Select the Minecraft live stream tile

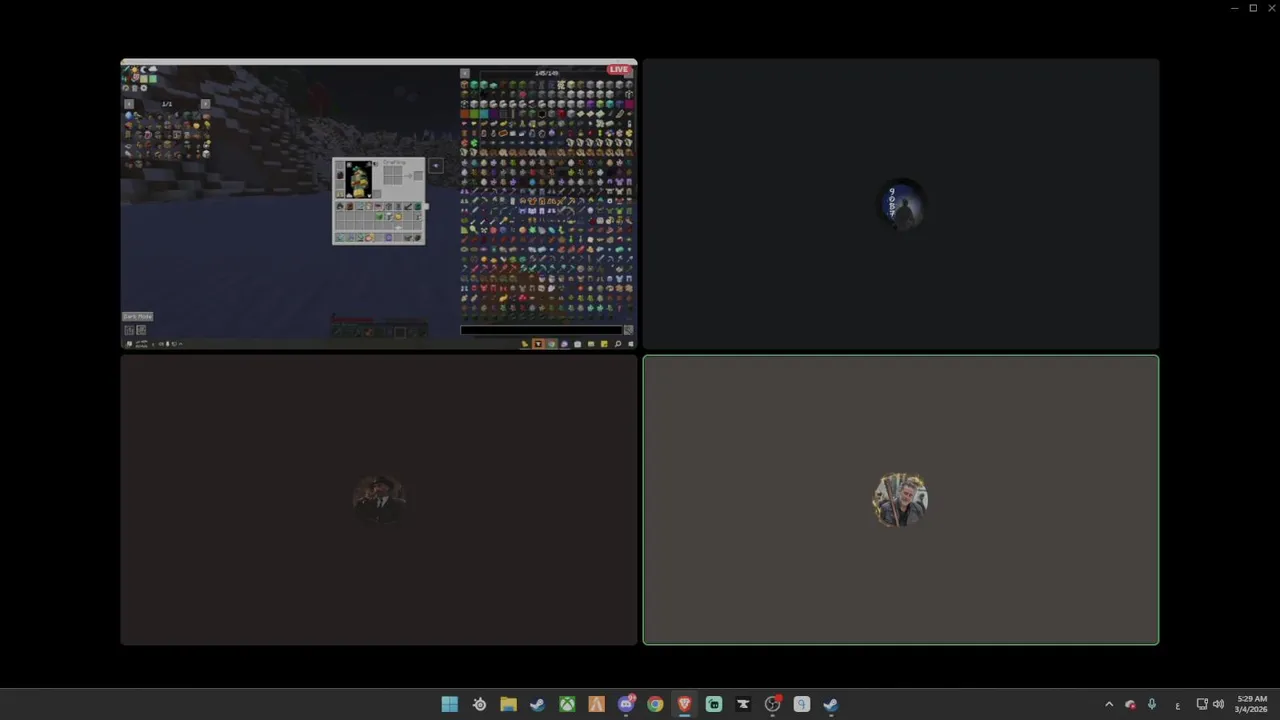(x=379, y=204)
